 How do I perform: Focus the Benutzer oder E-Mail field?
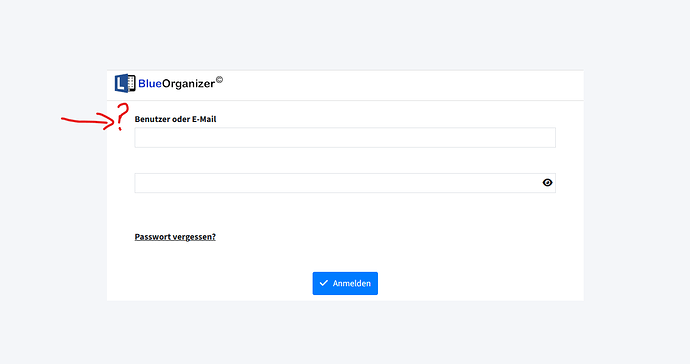click(345, 138)
